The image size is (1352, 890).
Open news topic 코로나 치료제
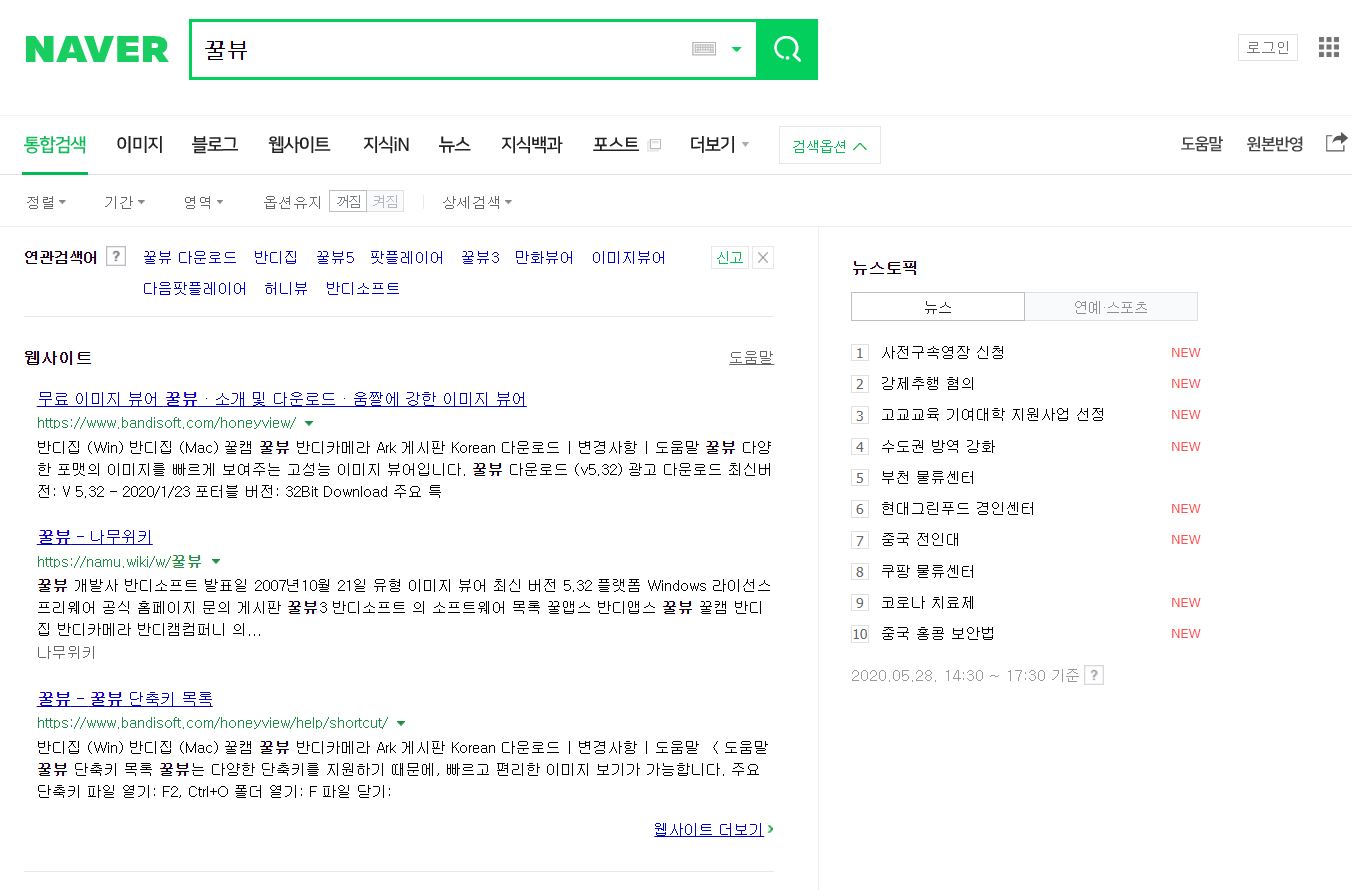click(928, 602)
